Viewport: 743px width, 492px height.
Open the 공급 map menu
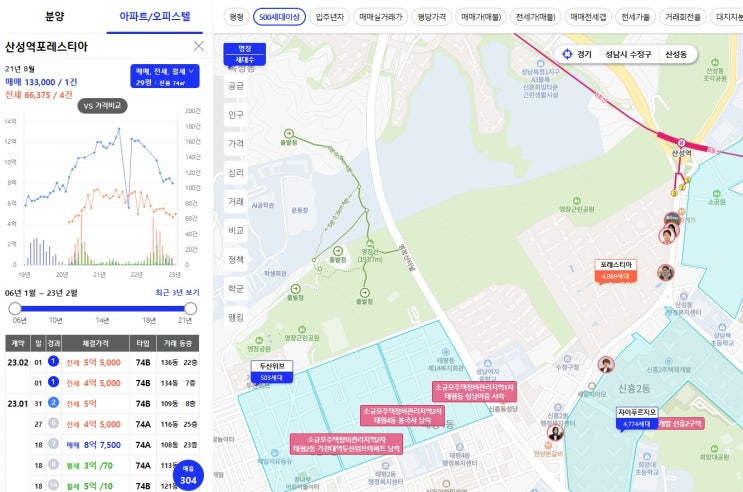(236, 86)
